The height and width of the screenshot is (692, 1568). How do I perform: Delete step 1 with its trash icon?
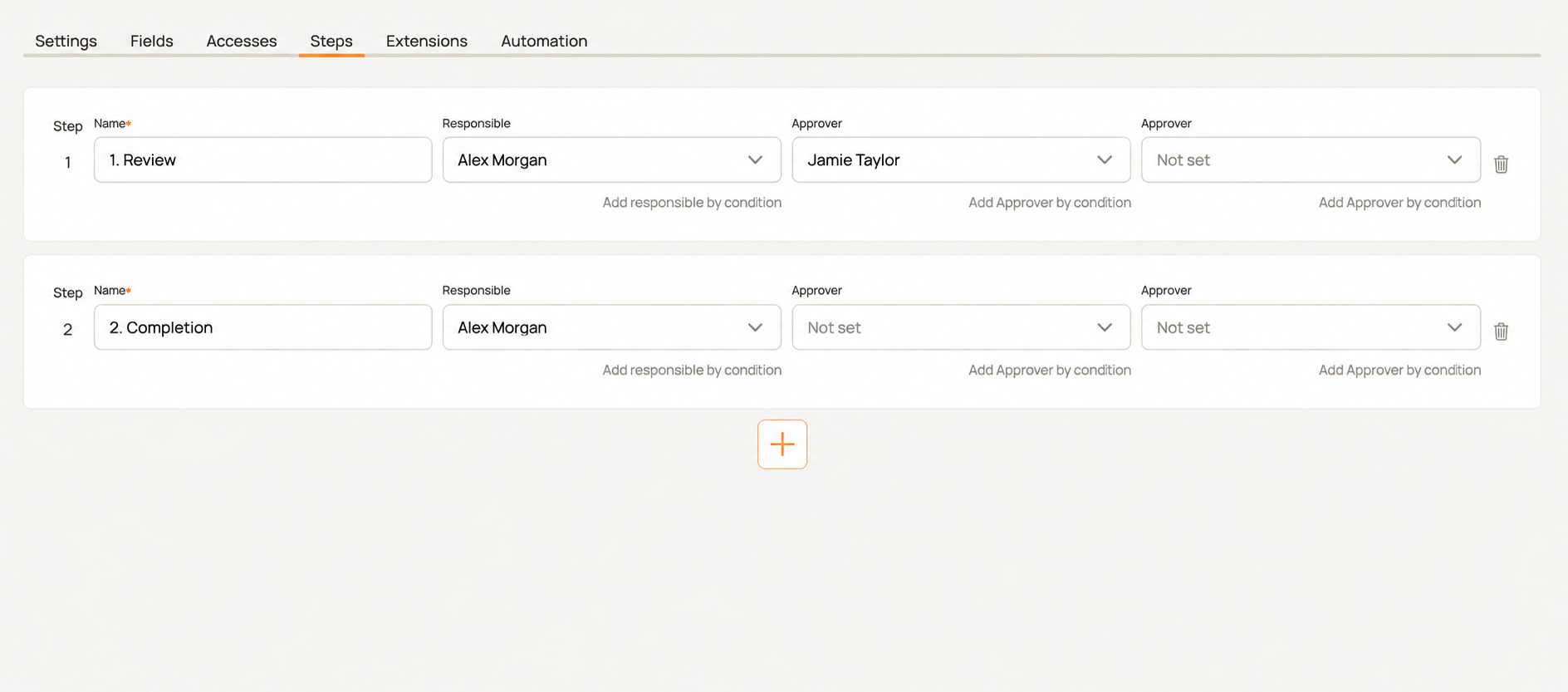click(x=1501, y=164)
